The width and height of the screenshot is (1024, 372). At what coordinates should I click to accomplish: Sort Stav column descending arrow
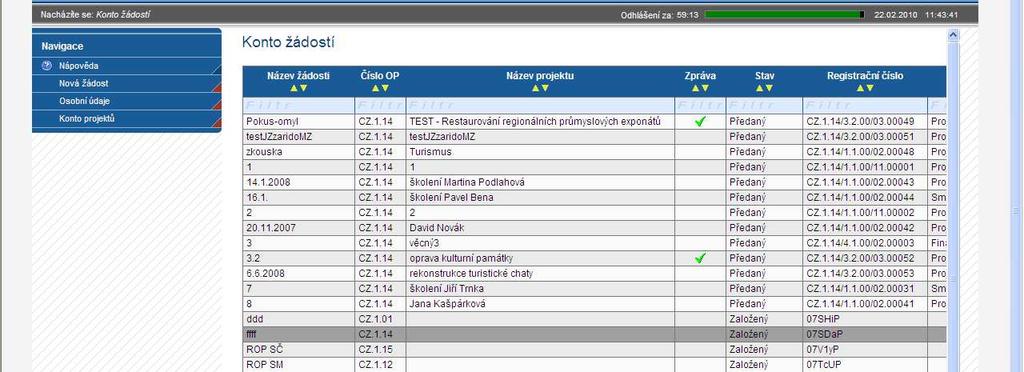[769, 88]
